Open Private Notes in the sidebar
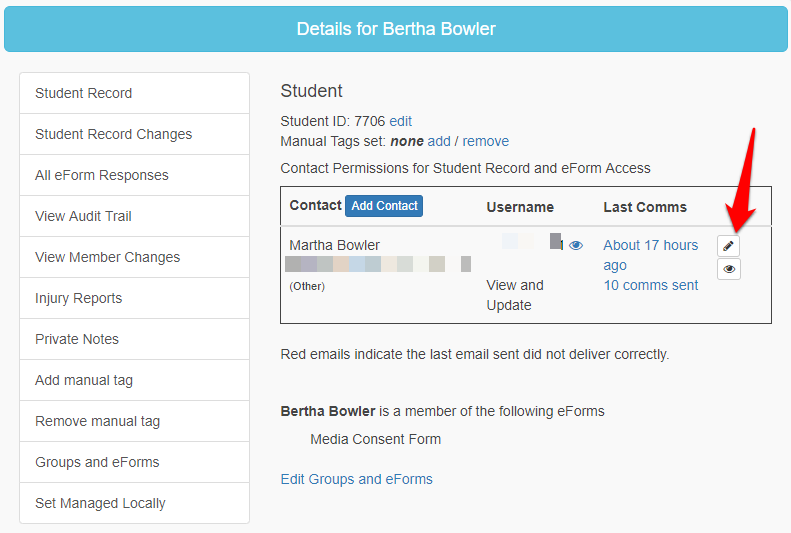 134,339
